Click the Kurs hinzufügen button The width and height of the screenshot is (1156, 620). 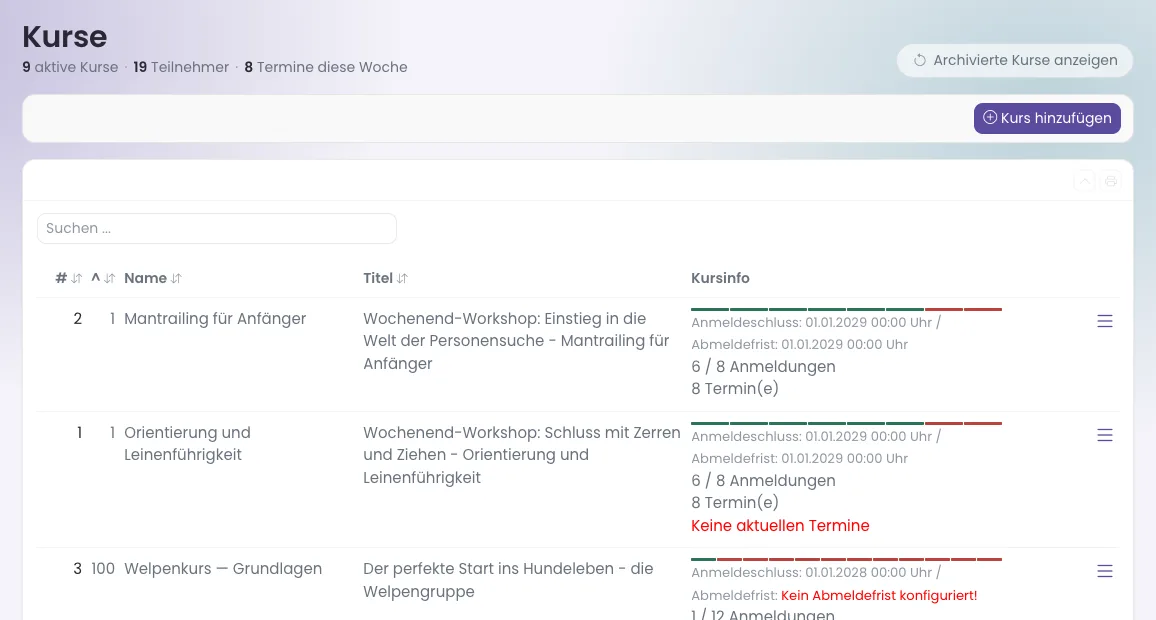pos(1047,118)
